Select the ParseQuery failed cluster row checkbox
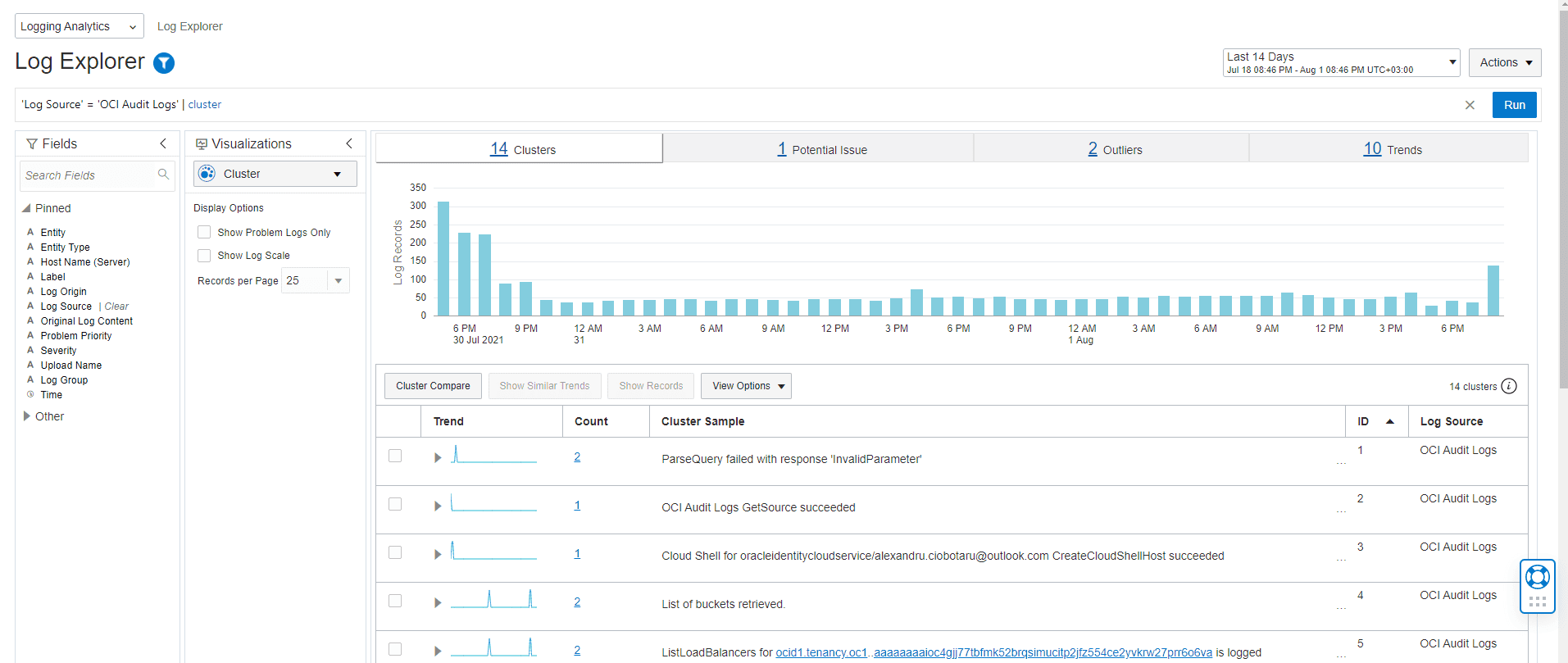This screenshot has height=663, width=1568. [395, 456]
